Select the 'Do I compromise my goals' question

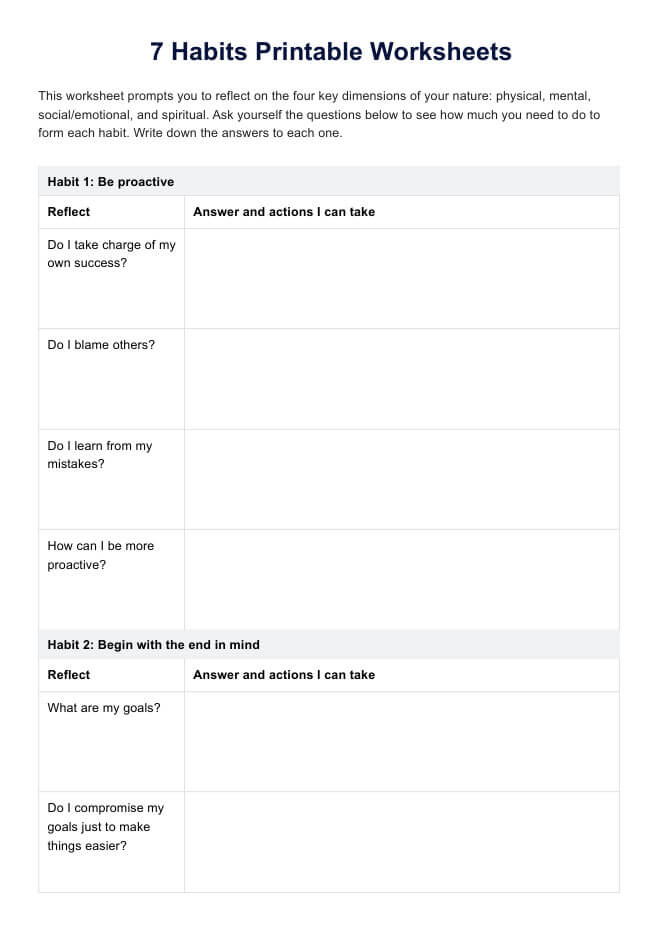pos(105,827)
